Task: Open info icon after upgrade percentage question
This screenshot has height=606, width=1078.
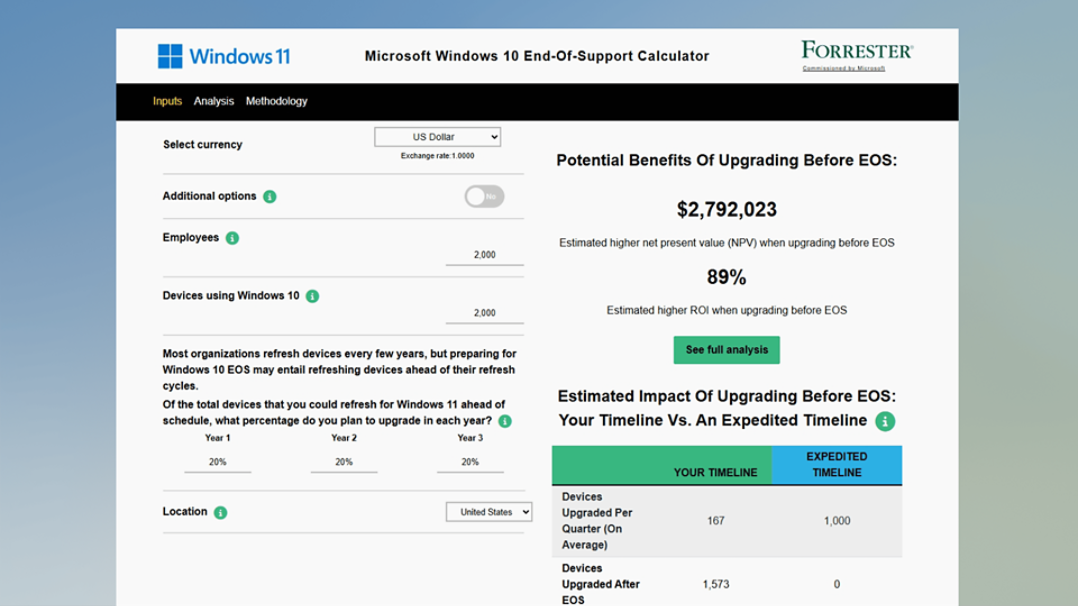Action: [505, 421]
